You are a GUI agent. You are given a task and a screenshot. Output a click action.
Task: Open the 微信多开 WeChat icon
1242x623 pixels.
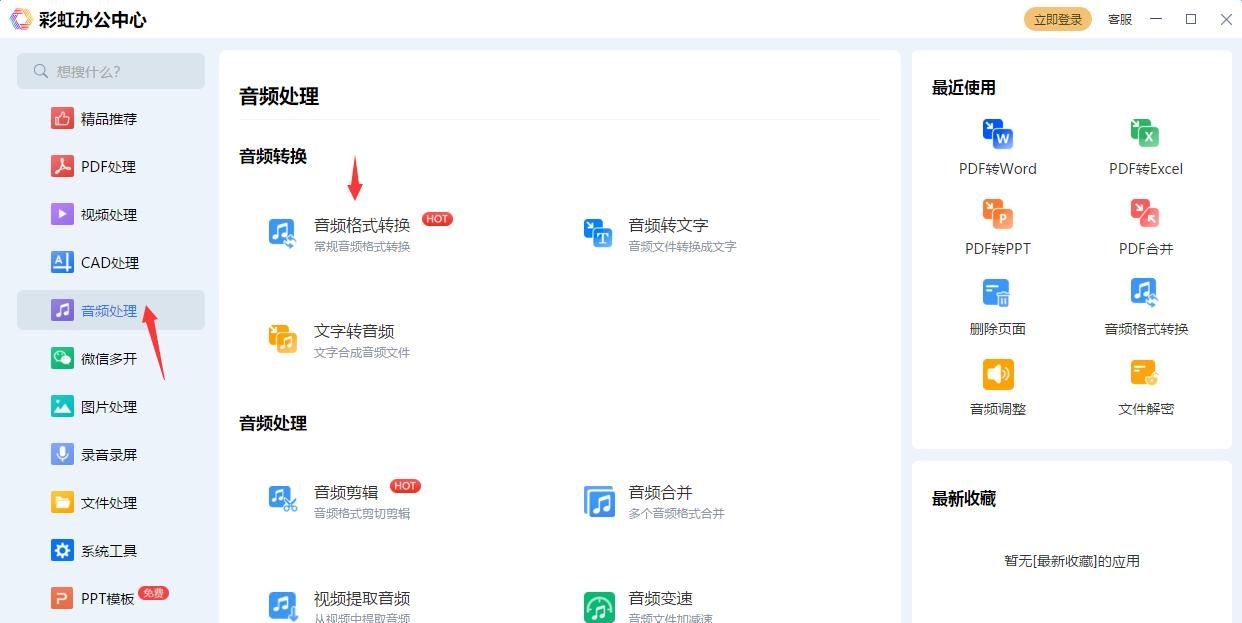click(63, 359)
